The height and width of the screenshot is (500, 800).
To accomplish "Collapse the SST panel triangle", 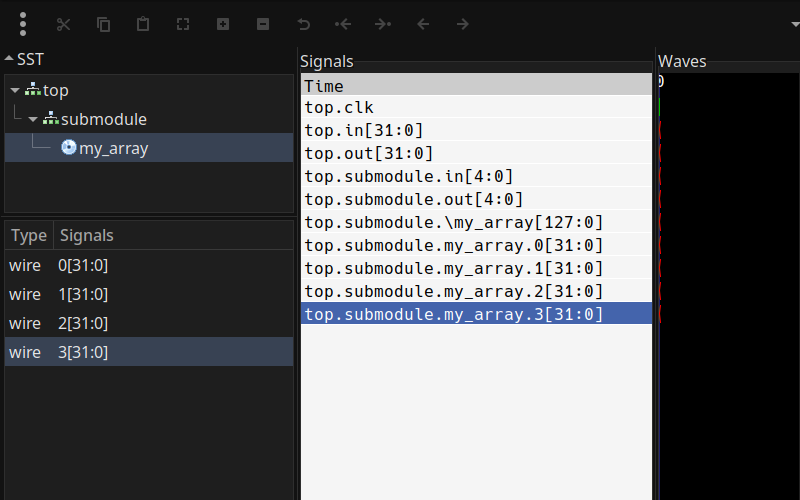I will pyautogui.click(x=9, y=59).
